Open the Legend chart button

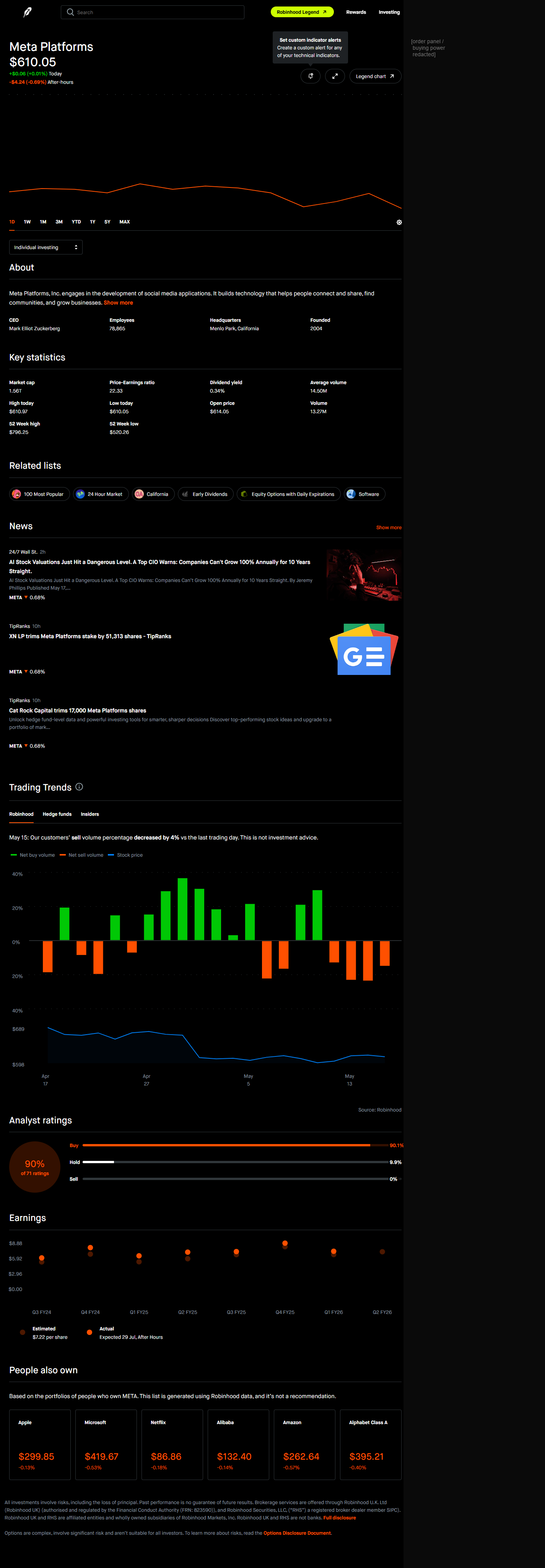tap(375, 76)
